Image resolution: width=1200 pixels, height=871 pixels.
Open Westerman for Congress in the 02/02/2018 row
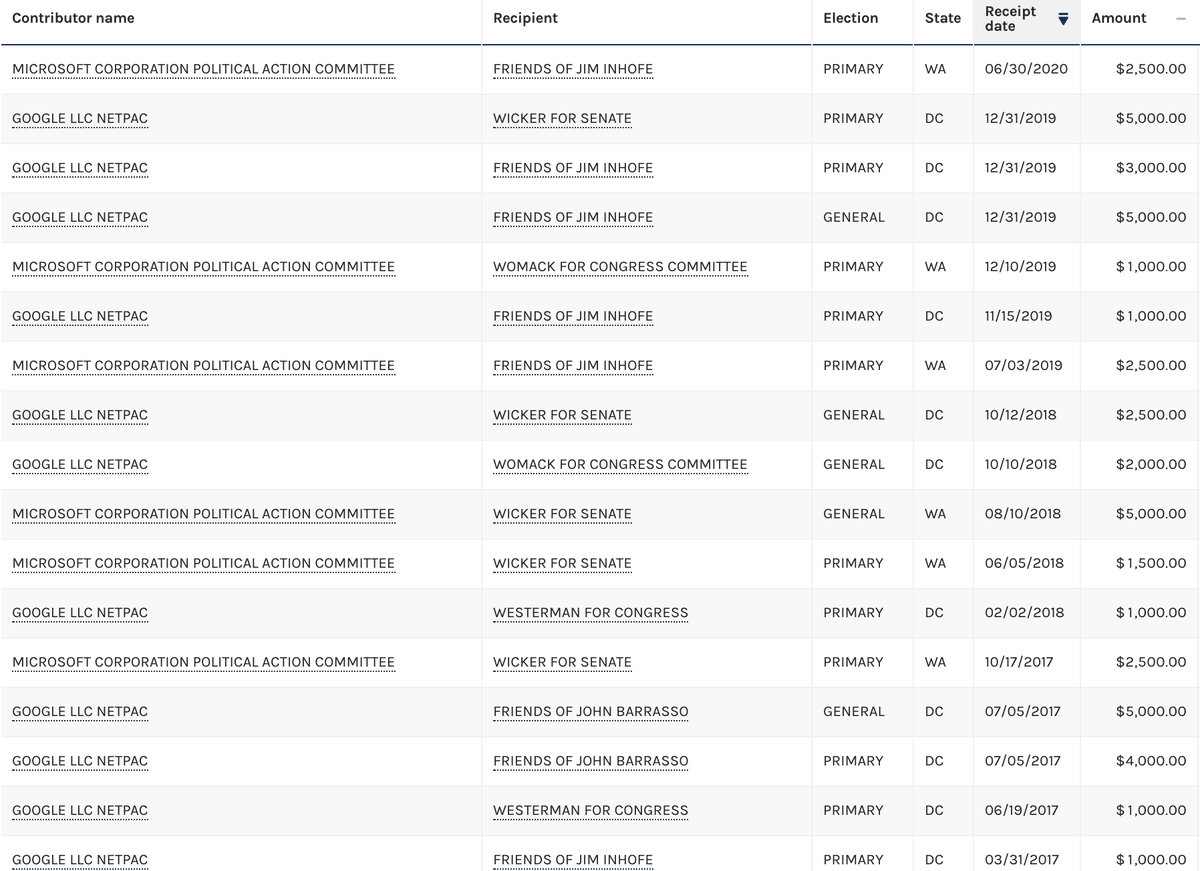[591, 613]
